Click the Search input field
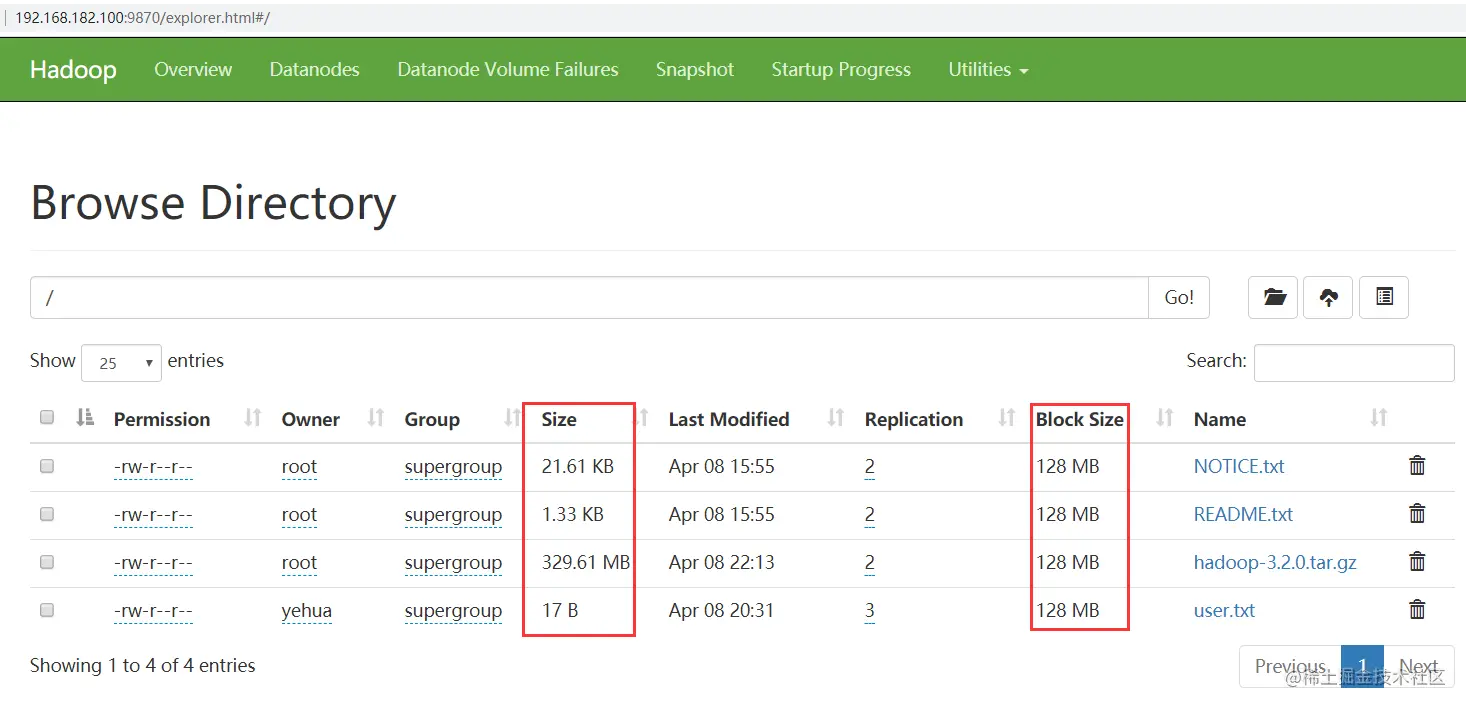The height and width of the screenshot is (708, 1466). point(1354,363)
